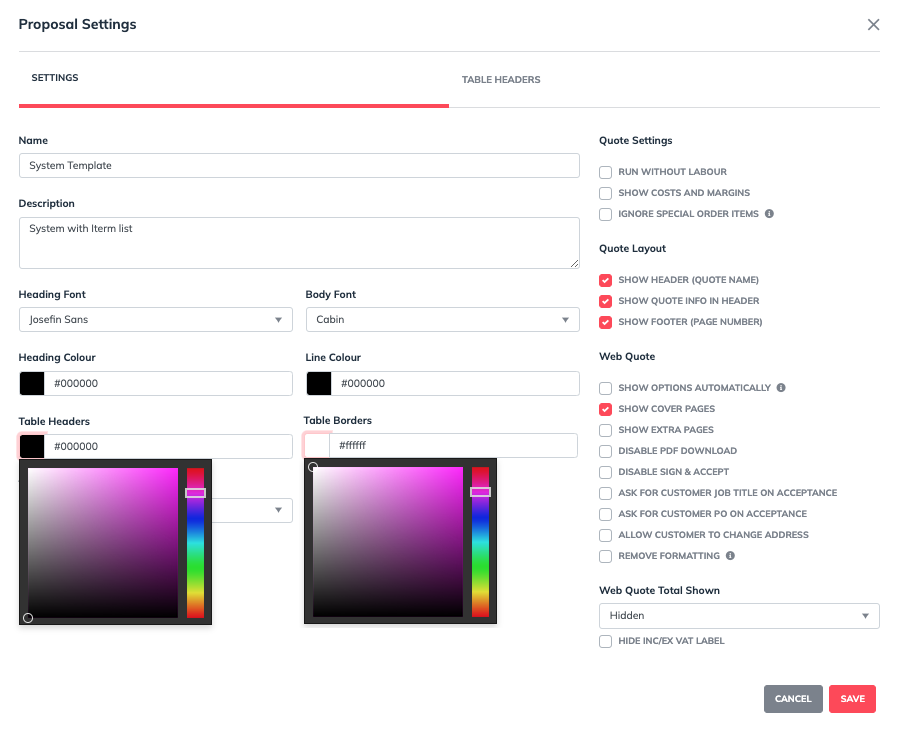897x735 pixels.
Task: Switch to the Table Headers tab
Action: point(501,80)
